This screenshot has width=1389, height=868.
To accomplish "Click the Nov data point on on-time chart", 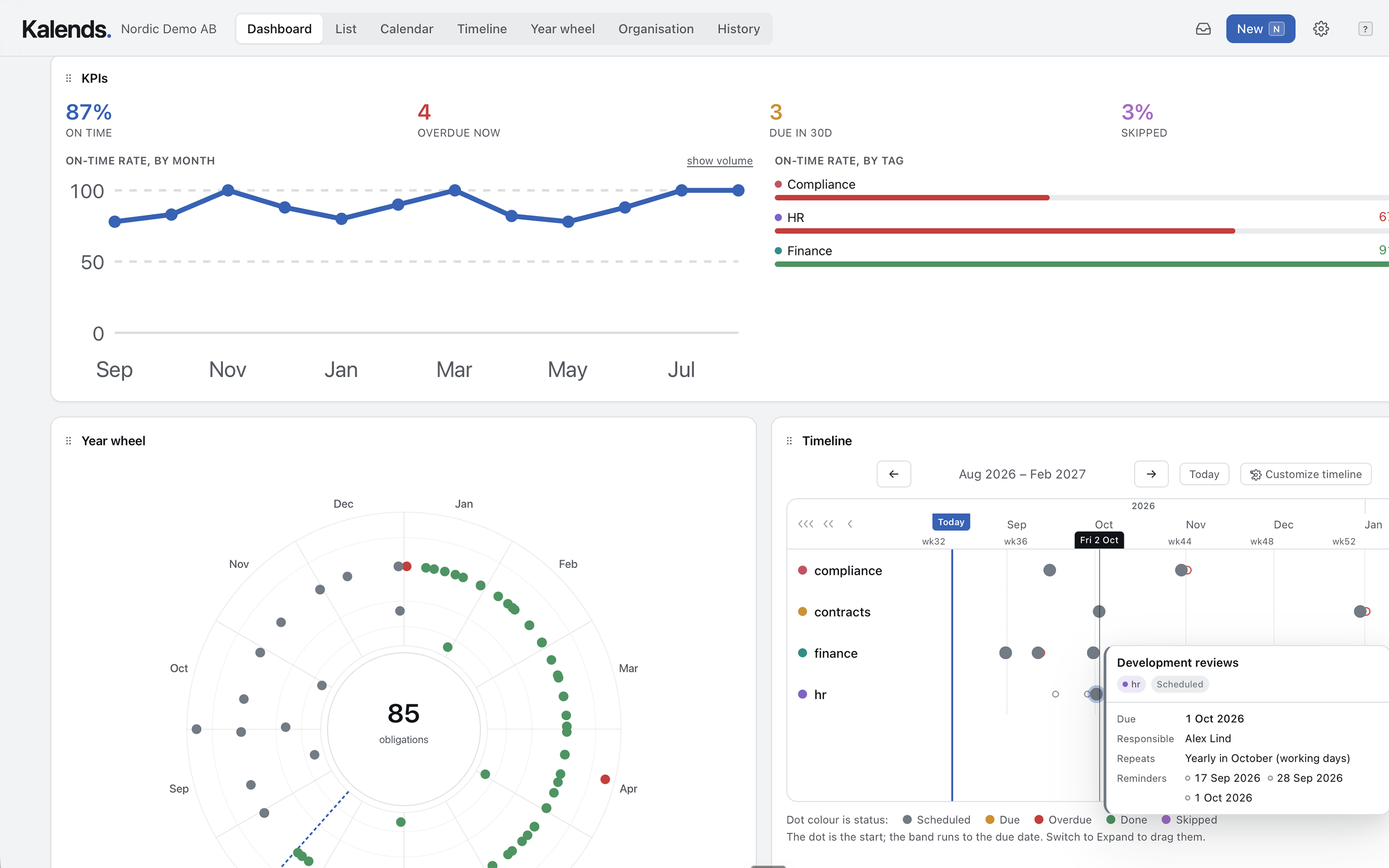I will [x=228, y=190].
